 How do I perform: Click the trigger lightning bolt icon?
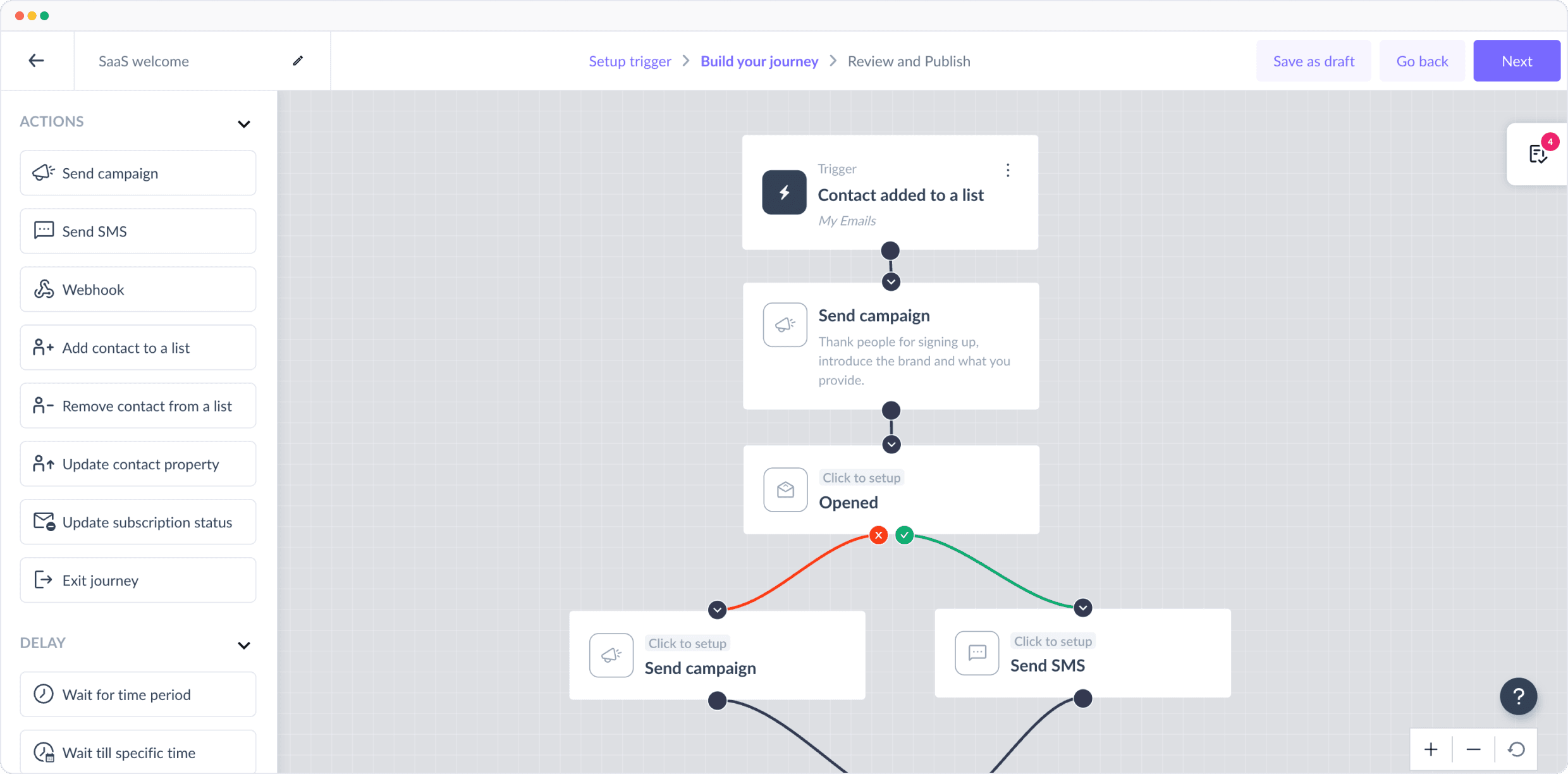point(784,192)
